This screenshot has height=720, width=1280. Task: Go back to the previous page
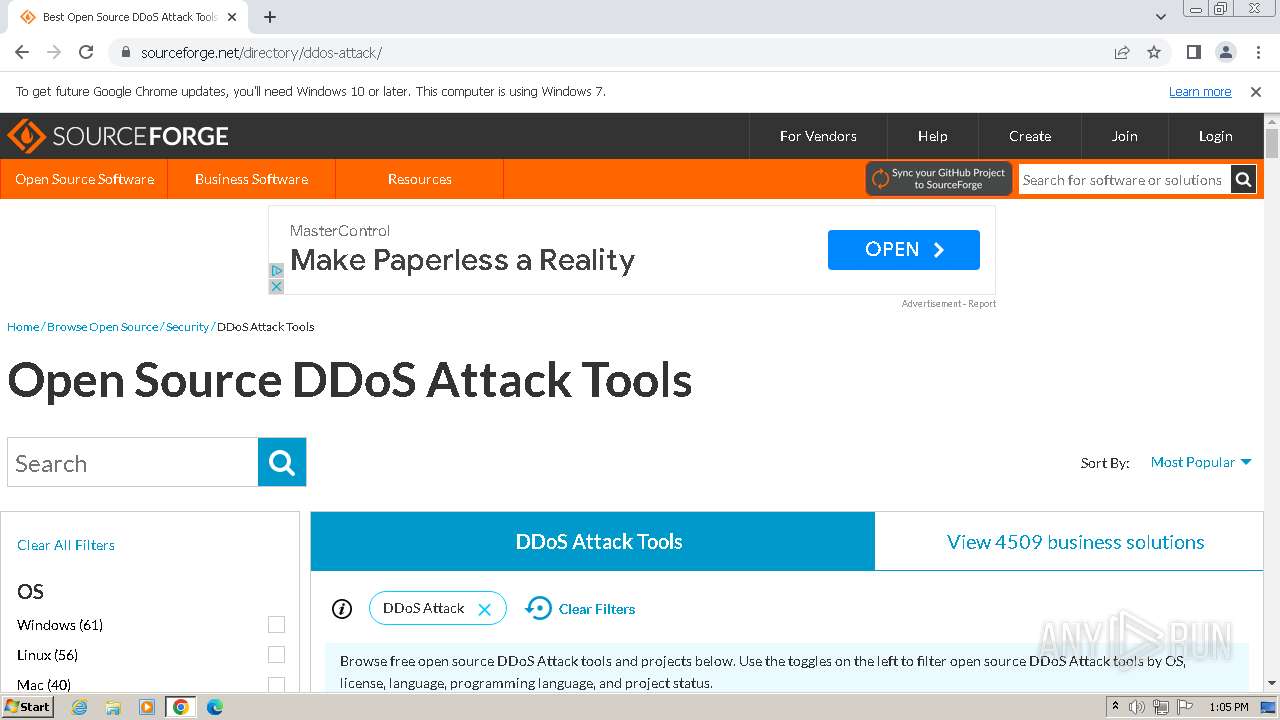click(22, 52)
